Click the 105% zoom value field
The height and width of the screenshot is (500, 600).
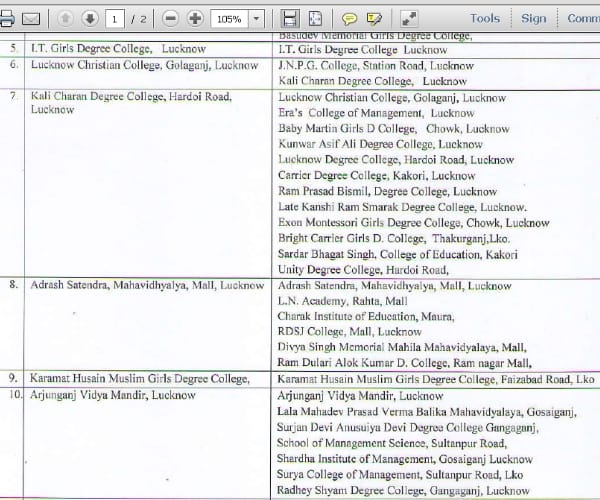229,19
